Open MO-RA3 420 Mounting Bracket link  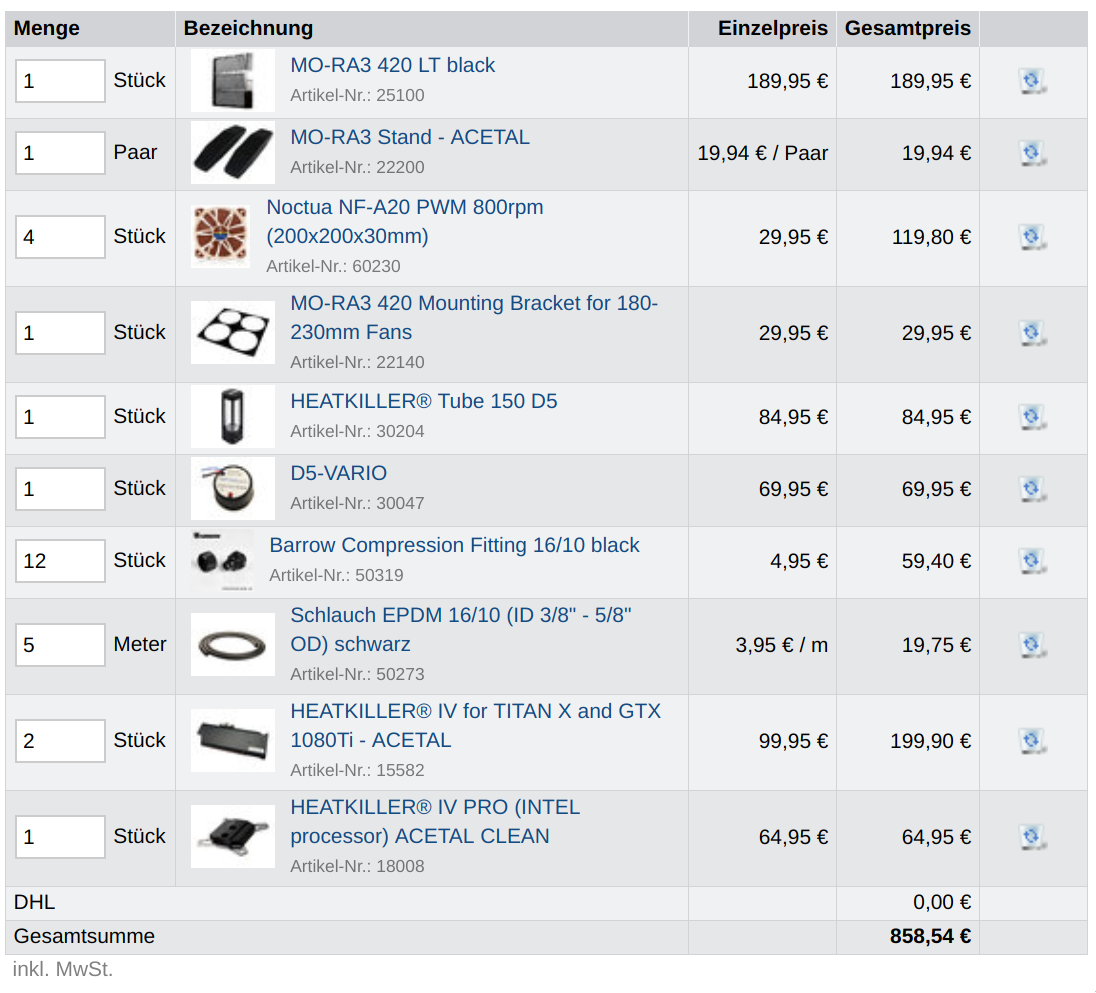(474, 317)
